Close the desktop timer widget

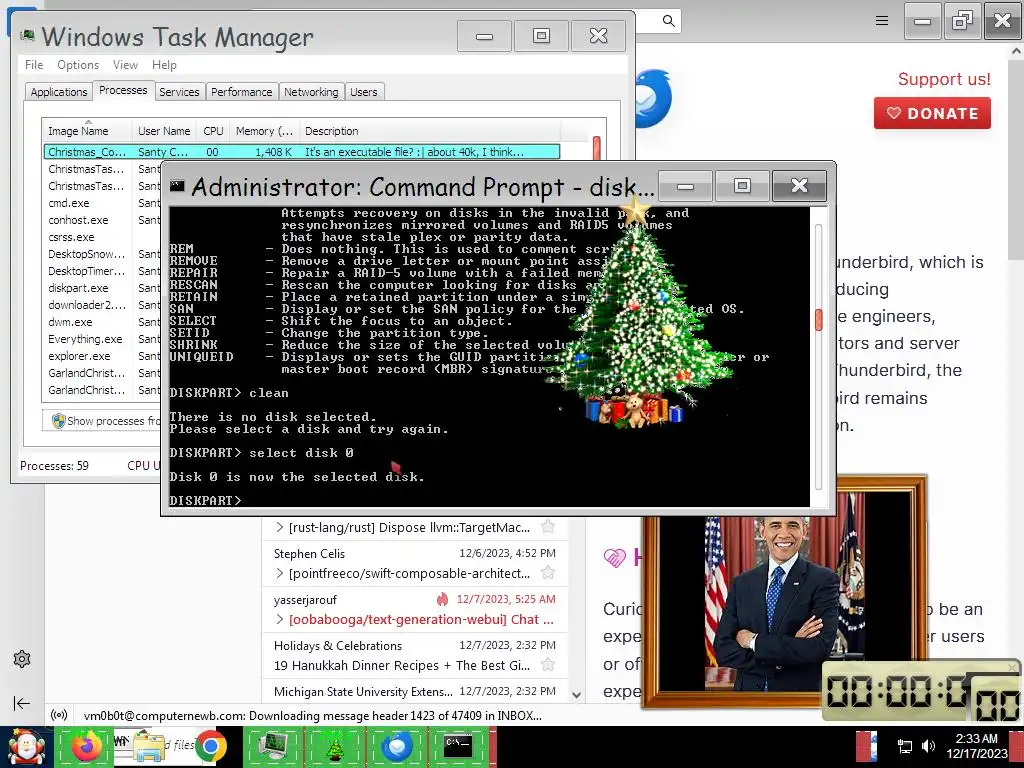1012,667
